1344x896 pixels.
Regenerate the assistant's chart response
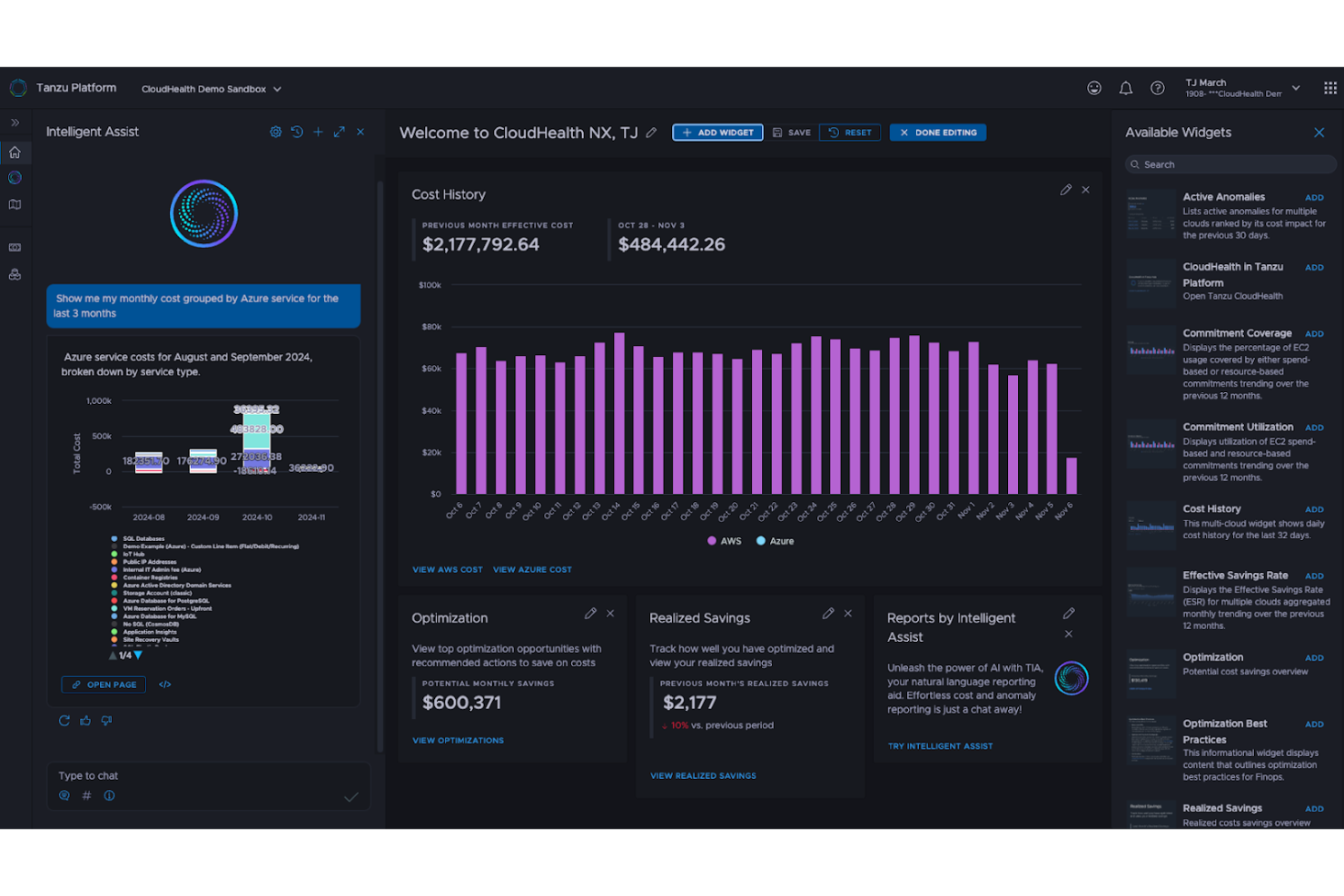[x=64, y=720]
